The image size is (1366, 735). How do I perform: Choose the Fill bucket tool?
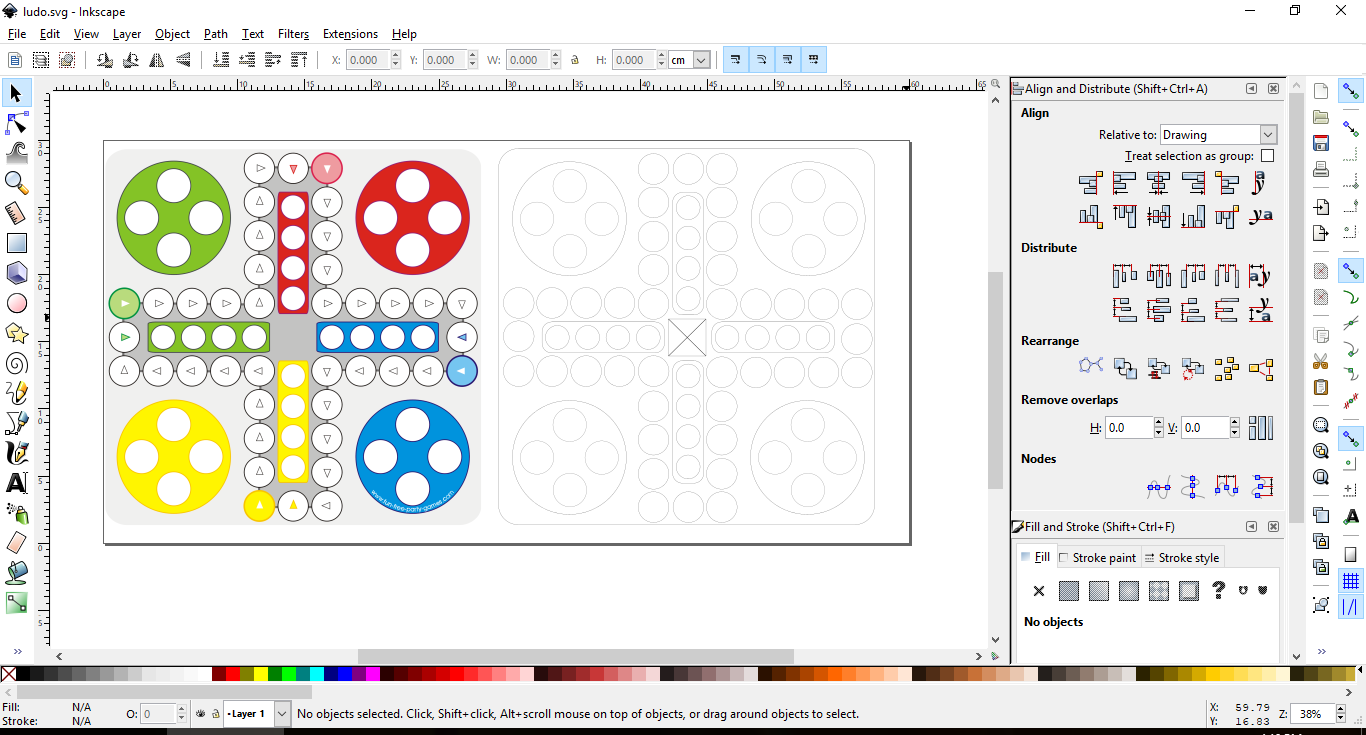click(x=15, y=572)
